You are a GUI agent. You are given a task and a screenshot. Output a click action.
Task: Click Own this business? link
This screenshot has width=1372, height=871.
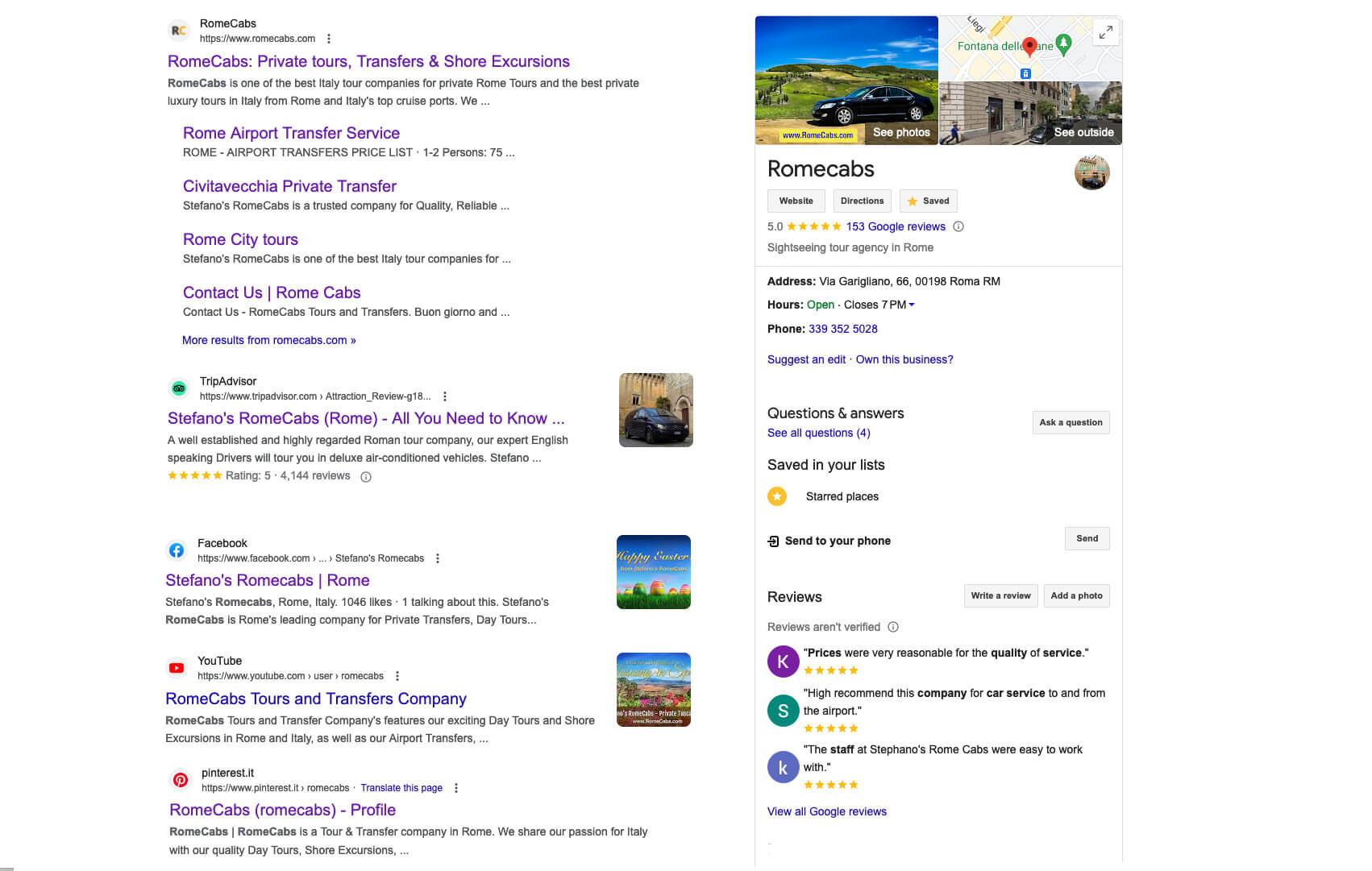[904, 359]
